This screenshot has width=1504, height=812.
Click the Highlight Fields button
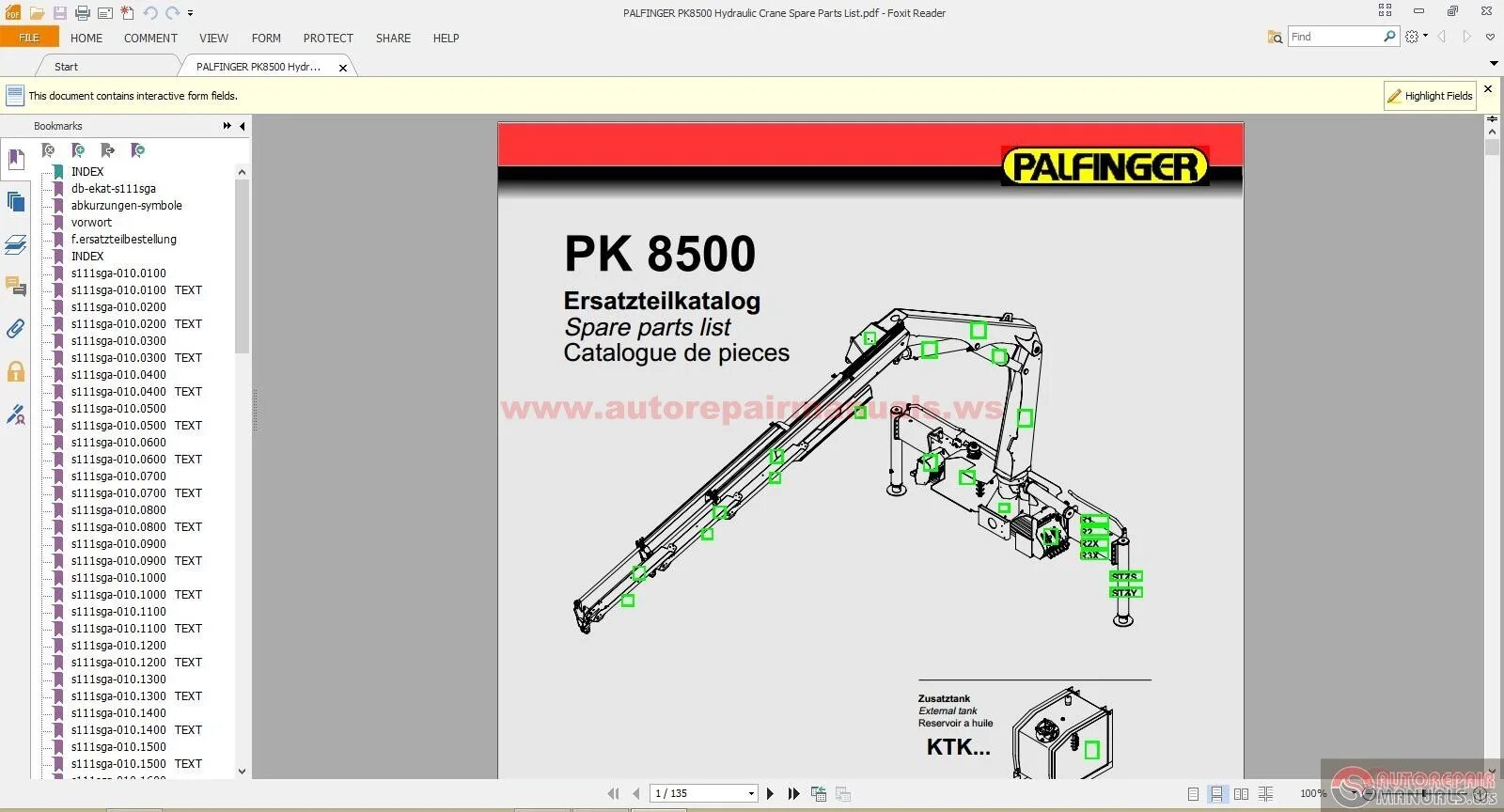(1430, 96)
